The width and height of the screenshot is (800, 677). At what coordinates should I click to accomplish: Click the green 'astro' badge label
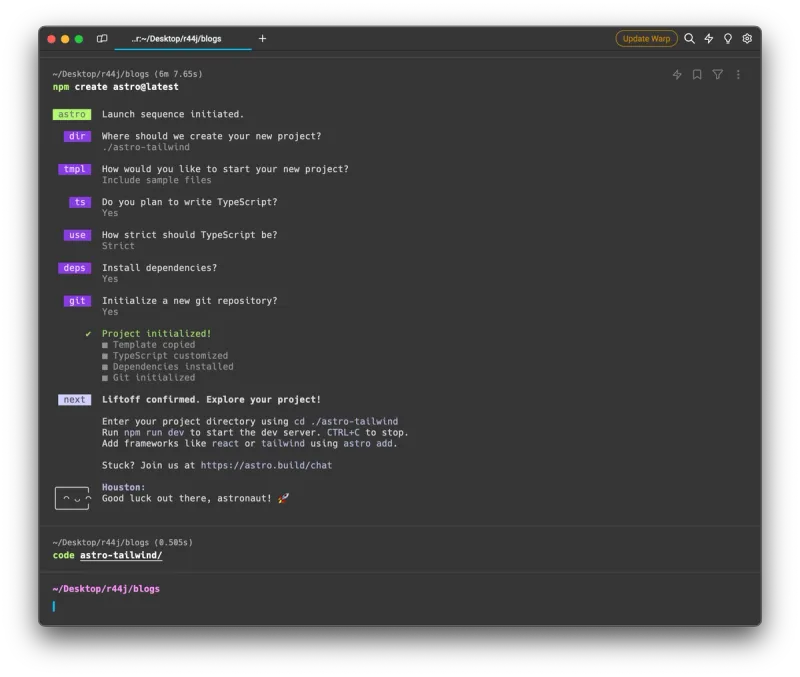click(x=72, y=114)
